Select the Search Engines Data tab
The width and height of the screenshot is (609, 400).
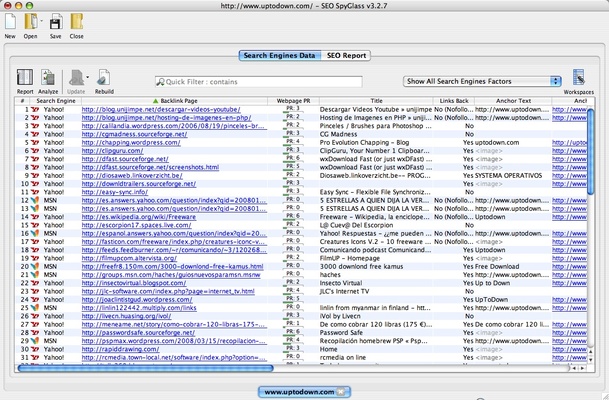(x=279, y=56)
